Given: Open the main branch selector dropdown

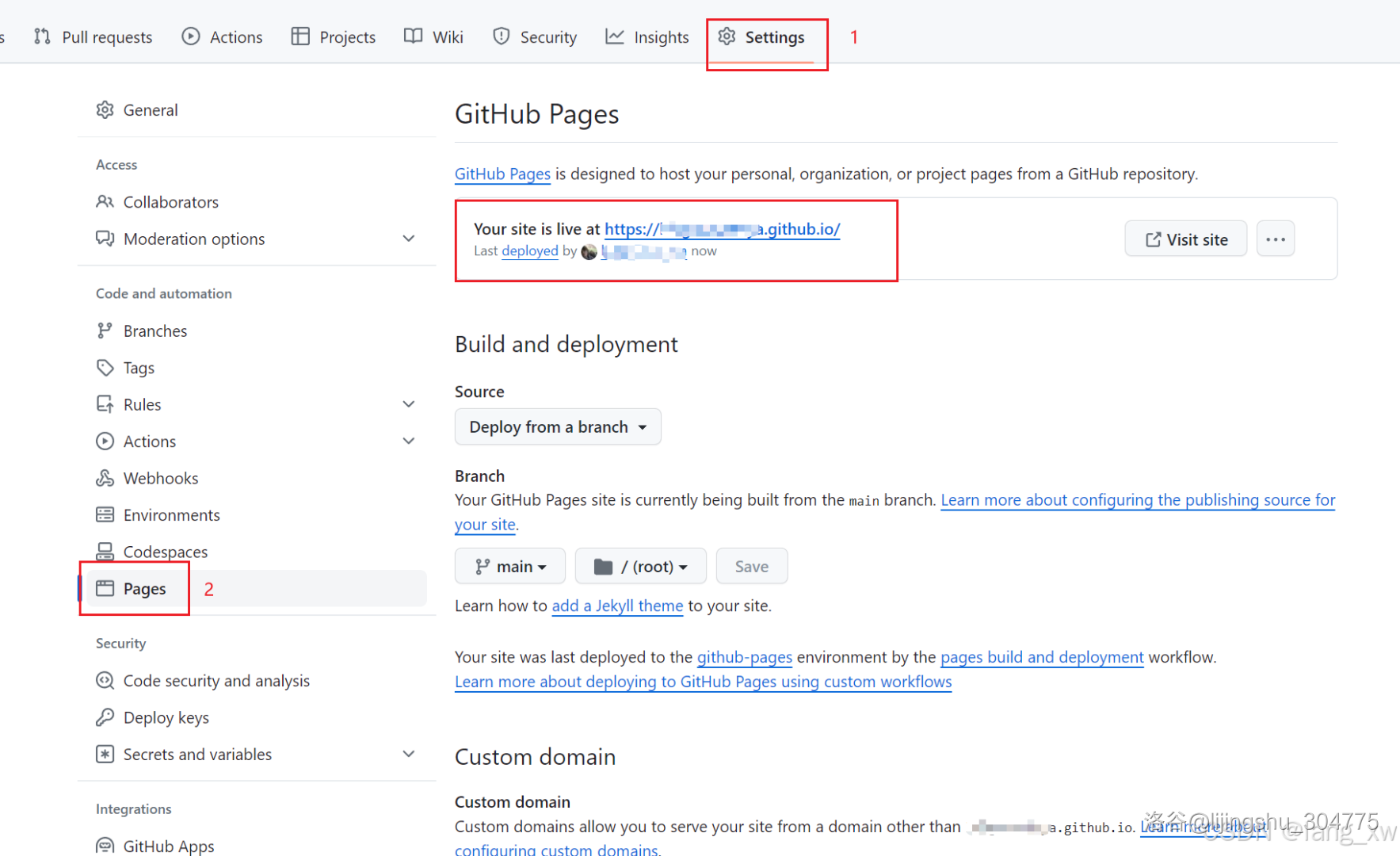Looking at the screenshot, I should (510, 567).
